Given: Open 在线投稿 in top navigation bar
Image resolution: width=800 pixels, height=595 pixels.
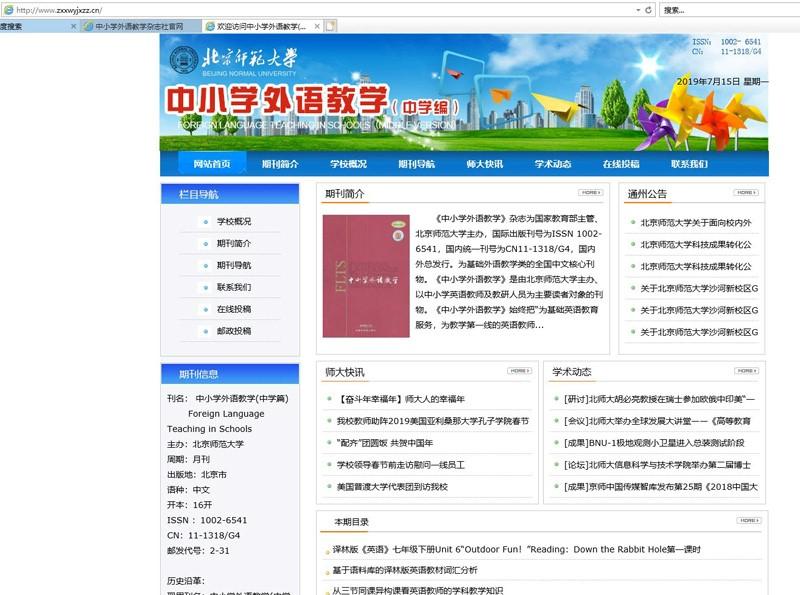Looking at the screenshot, I should pyautogui.click(x=621, y=164).
